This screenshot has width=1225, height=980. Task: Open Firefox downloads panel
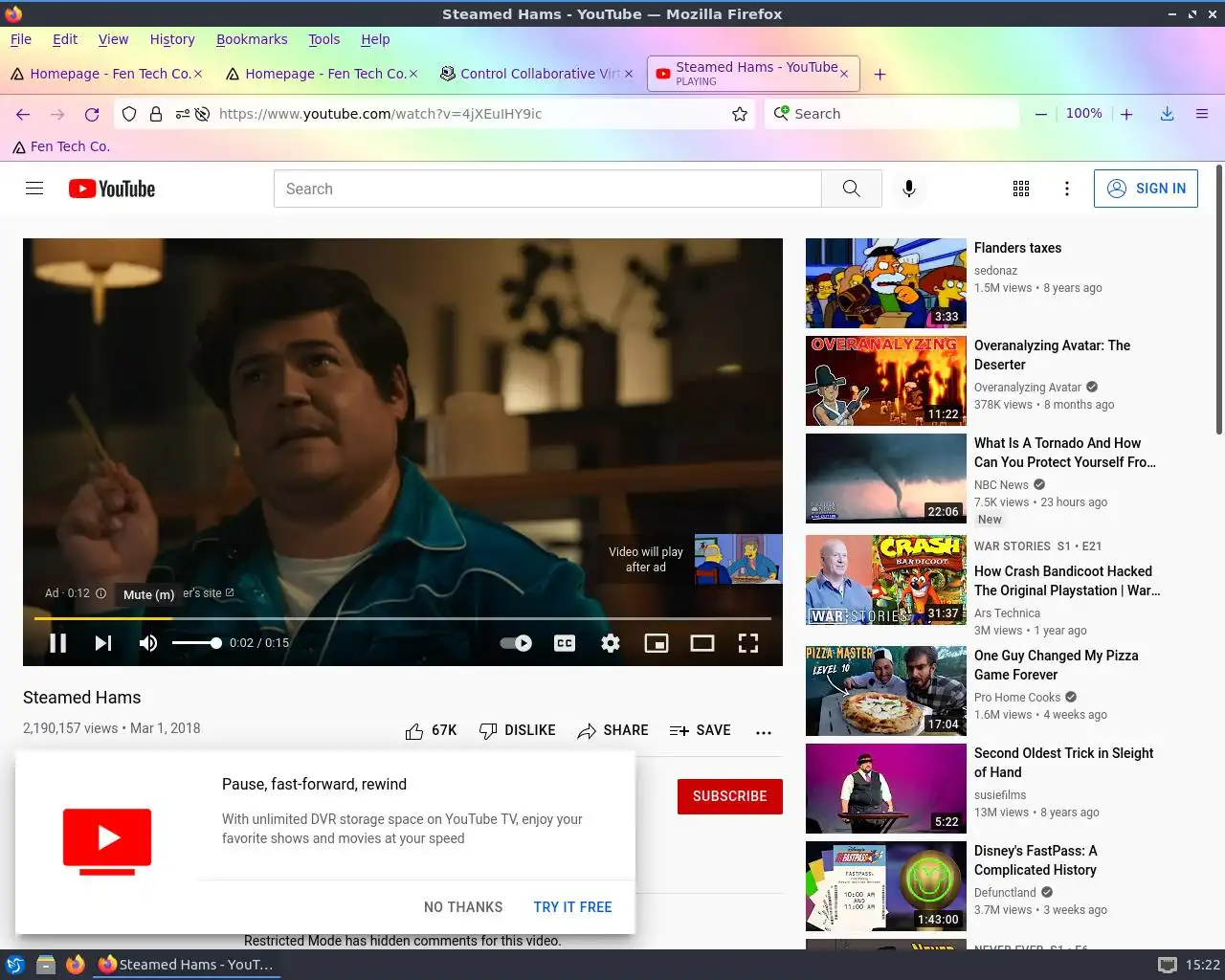click(x=1168, y=114)
